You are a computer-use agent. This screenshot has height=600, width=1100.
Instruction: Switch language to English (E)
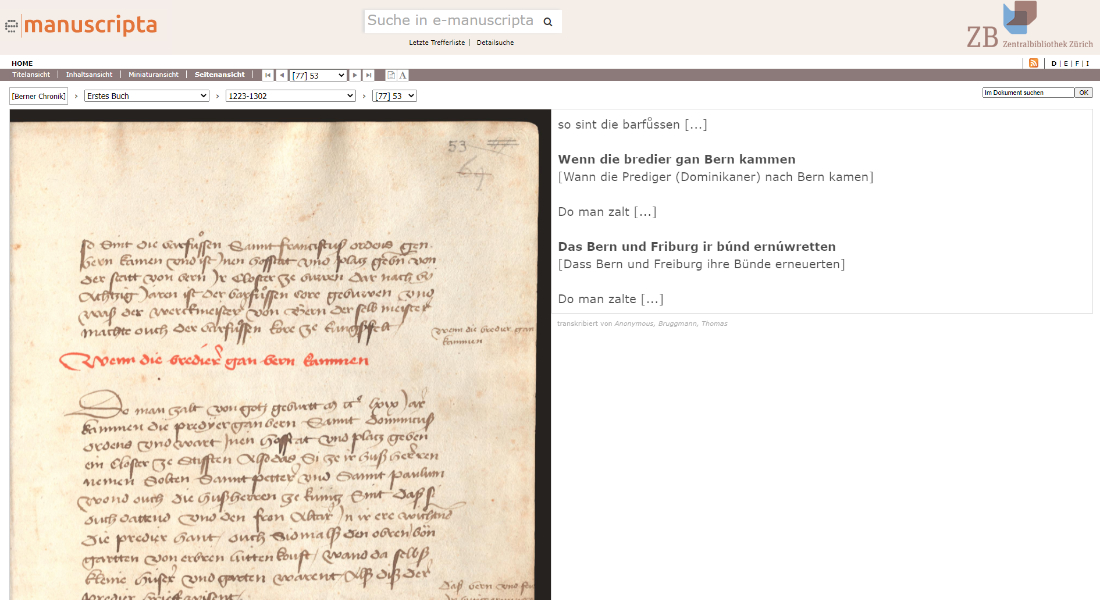click(1066, 63)
